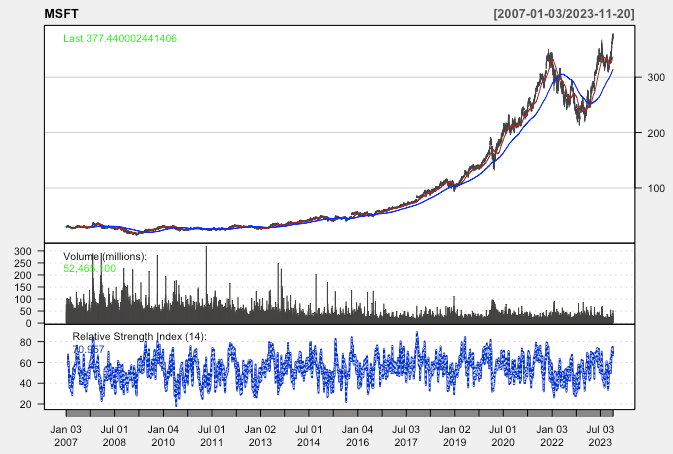The image size is (673, 454).
Task: Click the Jan 03 2022 date label
Action: [552, 436]
